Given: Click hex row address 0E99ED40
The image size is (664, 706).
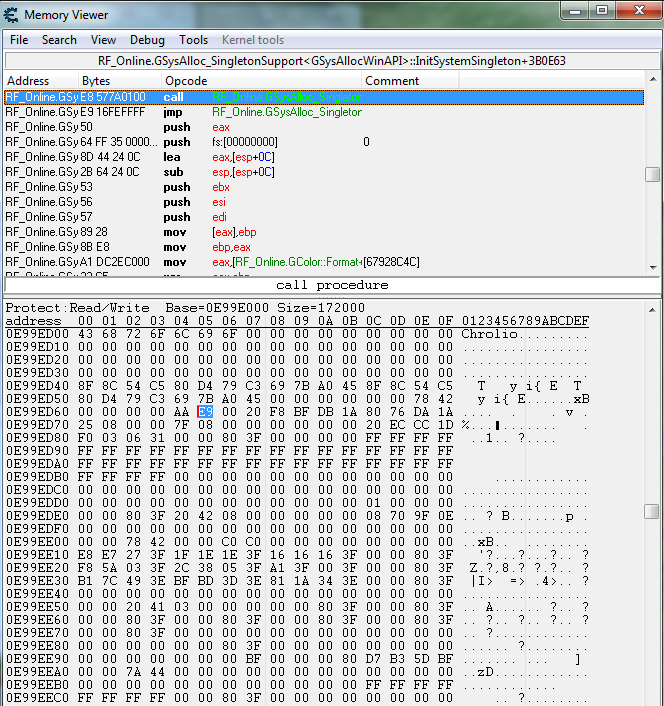Looking at the screenshot, I should click(37, 386).
